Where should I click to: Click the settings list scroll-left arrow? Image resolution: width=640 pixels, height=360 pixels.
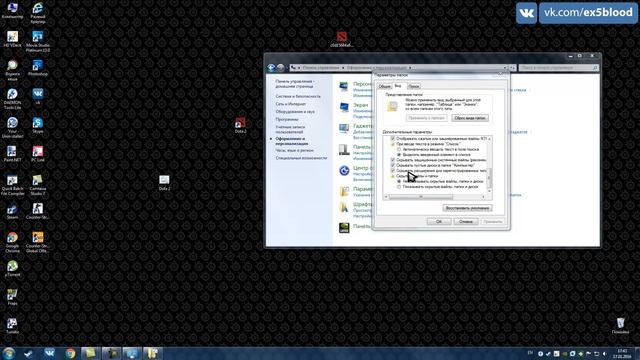pyautogui.click(x=386, y=197)
